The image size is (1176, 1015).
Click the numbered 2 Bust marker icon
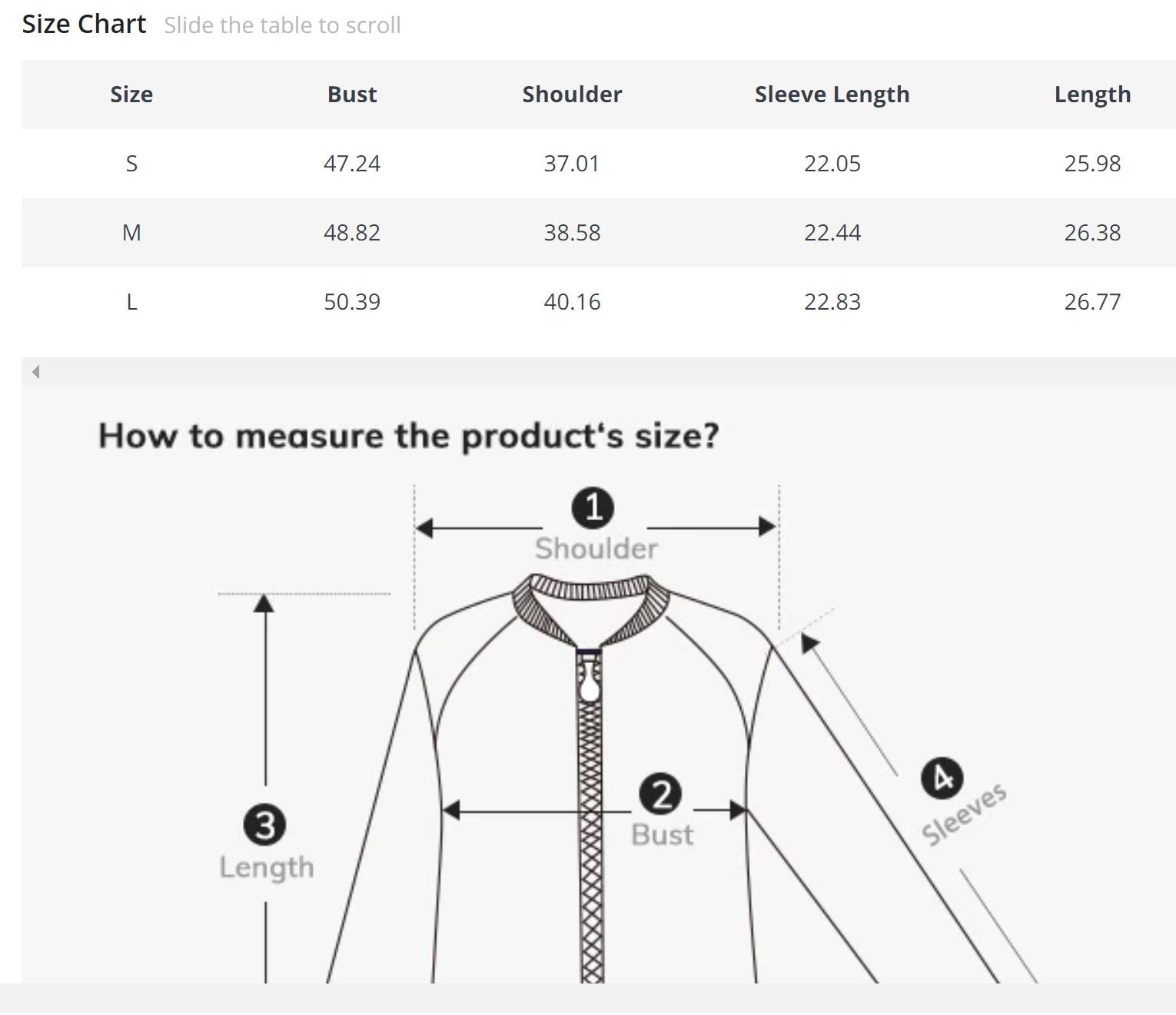point(661,794)
